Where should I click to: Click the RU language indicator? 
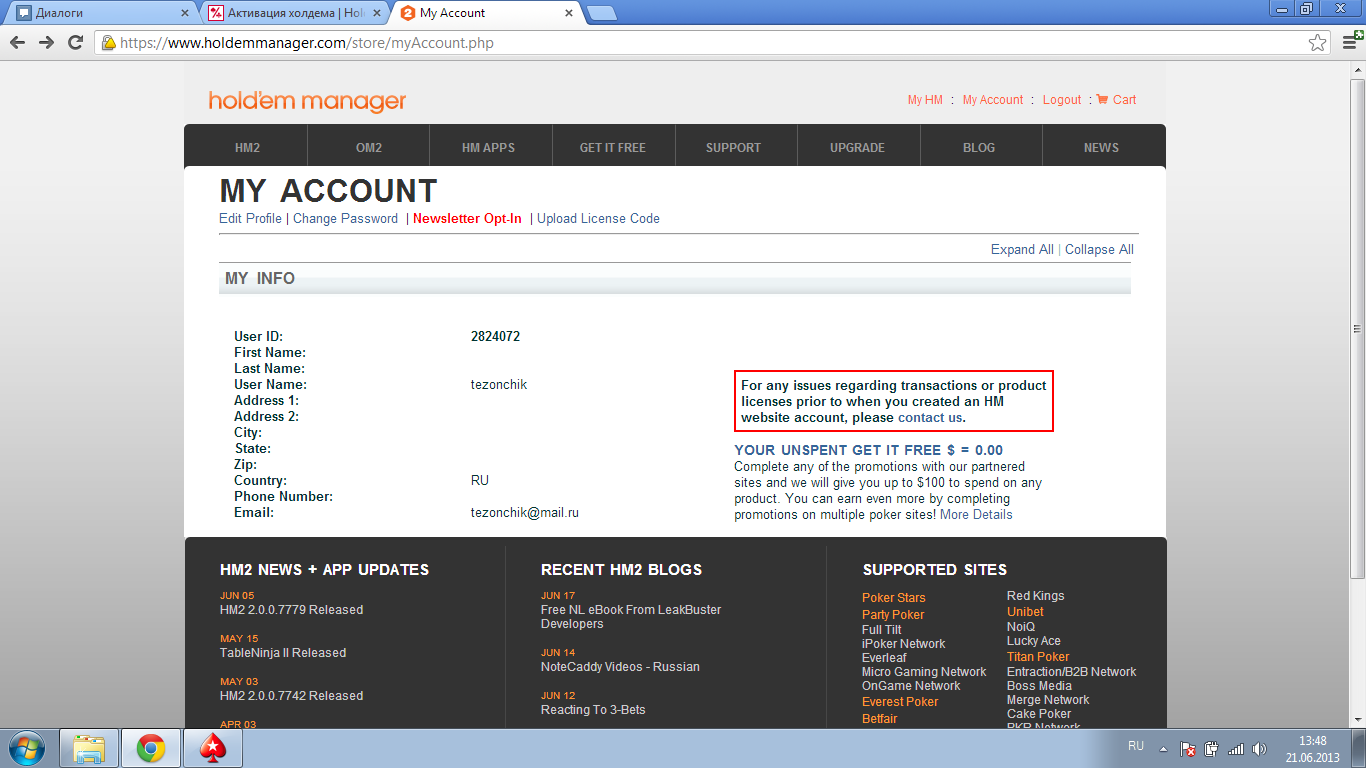tap(1136, 746)
